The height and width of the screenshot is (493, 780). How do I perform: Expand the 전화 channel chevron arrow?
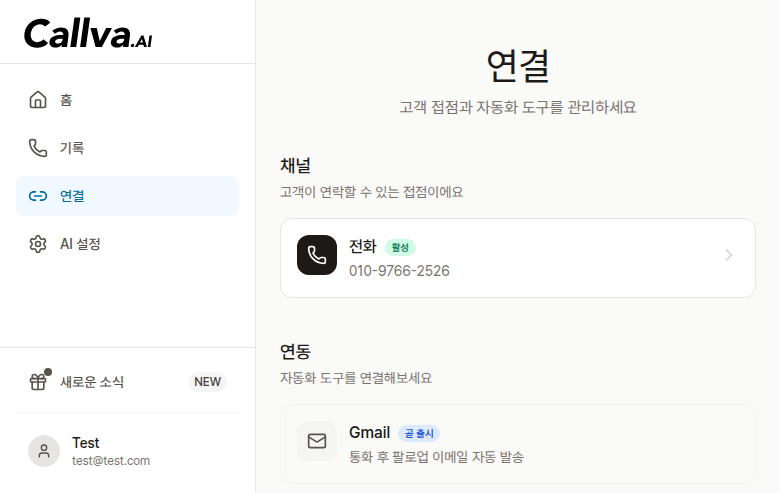[729, 255]
